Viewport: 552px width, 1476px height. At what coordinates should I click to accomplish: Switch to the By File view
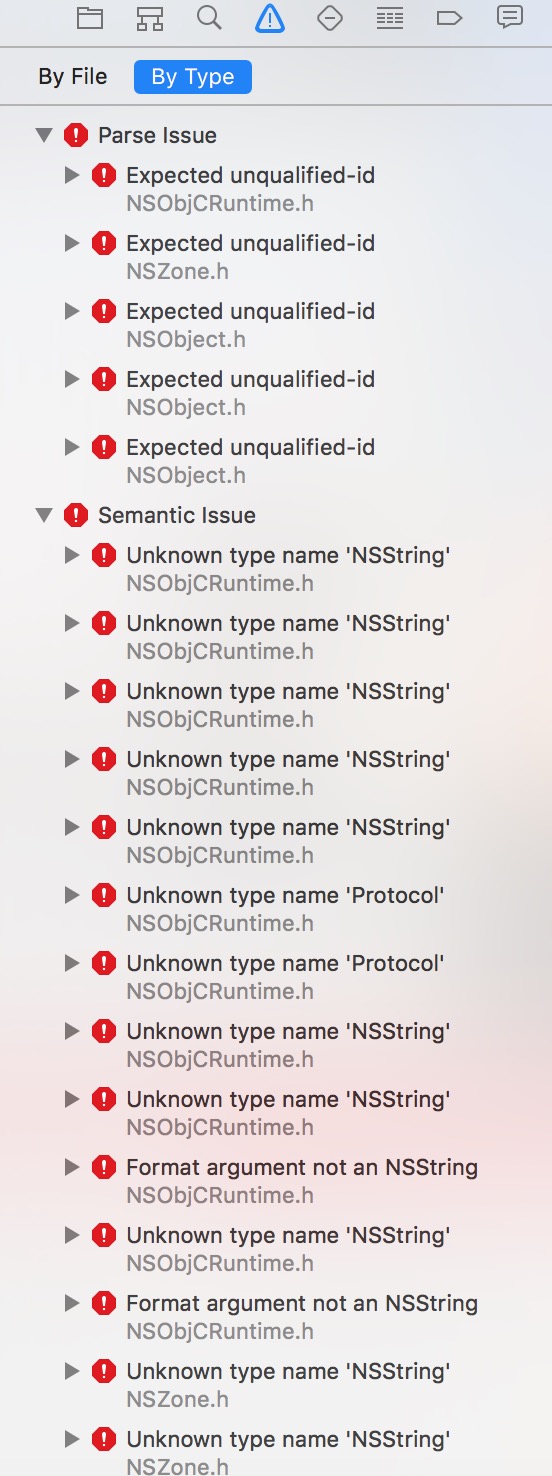(73, 77)
